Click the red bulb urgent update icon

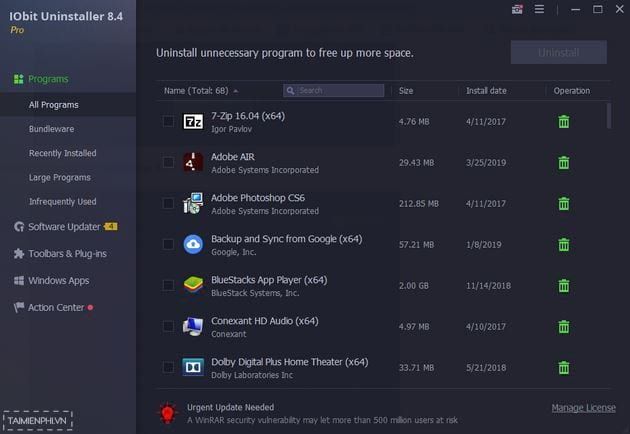pyautogui.click(x=168, y=413)
